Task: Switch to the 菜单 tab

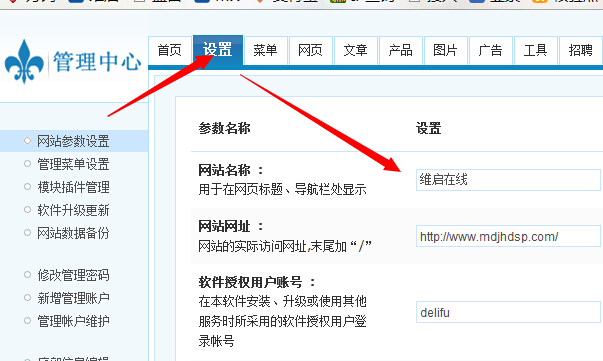Action: pos(265,50)
